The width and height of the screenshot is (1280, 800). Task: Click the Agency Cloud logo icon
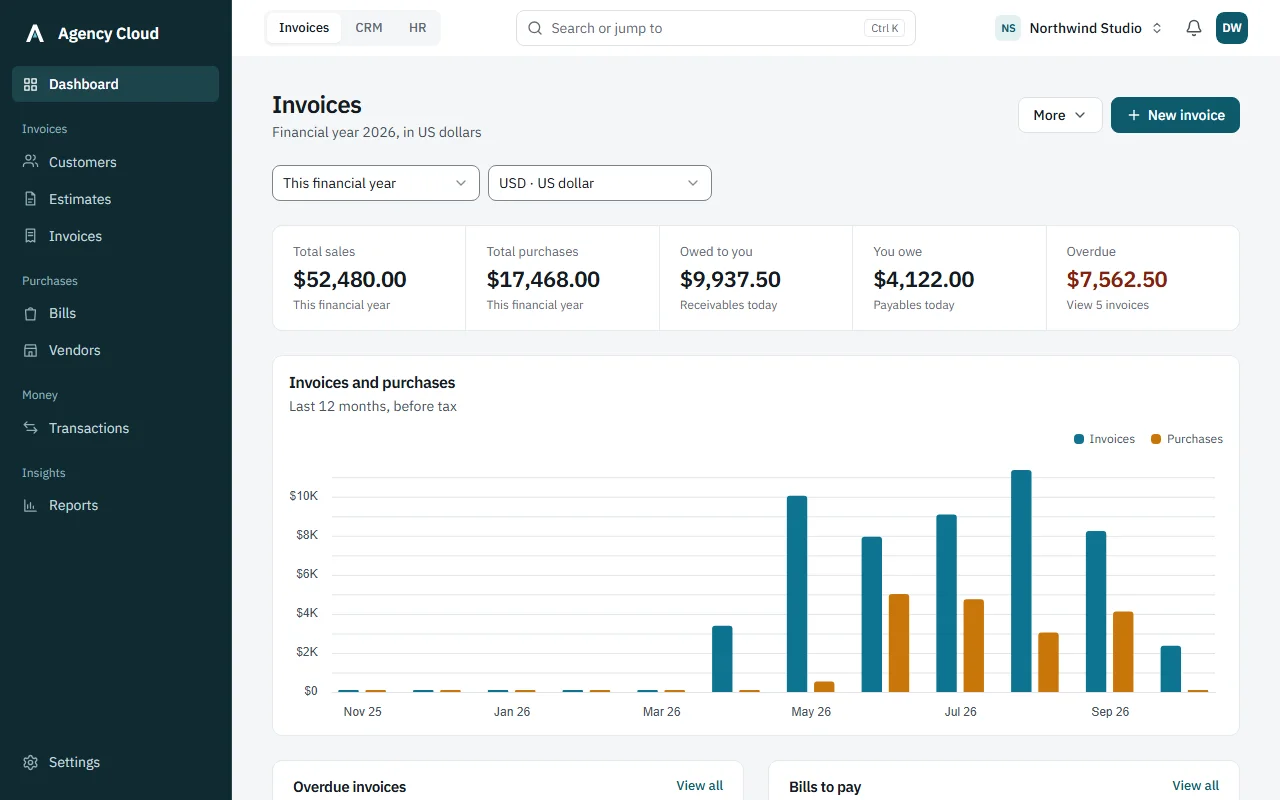pyautogui.click(x=35, y=34)
